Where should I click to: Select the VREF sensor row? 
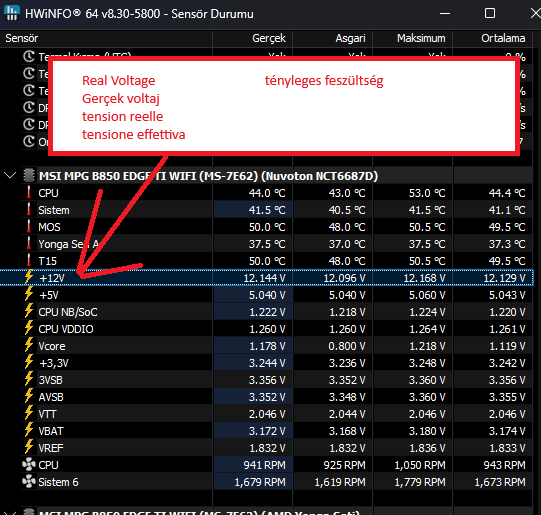click(x=266, y=448)
